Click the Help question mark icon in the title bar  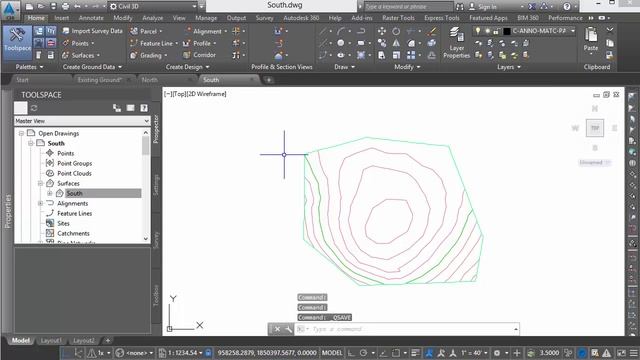tap(567, 7)
